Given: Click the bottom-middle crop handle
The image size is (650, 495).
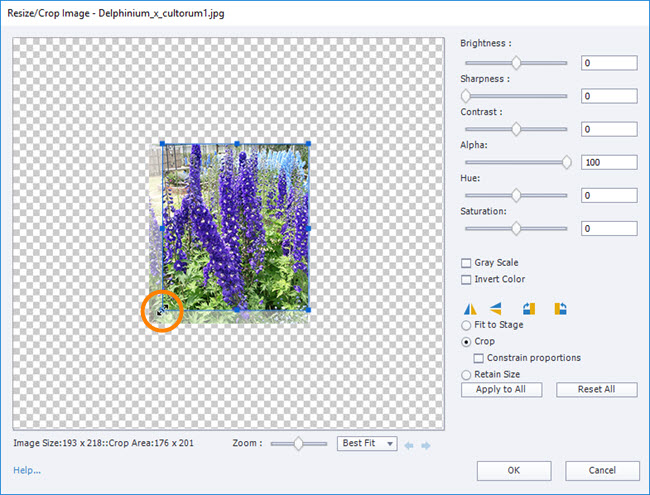Looking at the screenshot, I should pos(237,310).
